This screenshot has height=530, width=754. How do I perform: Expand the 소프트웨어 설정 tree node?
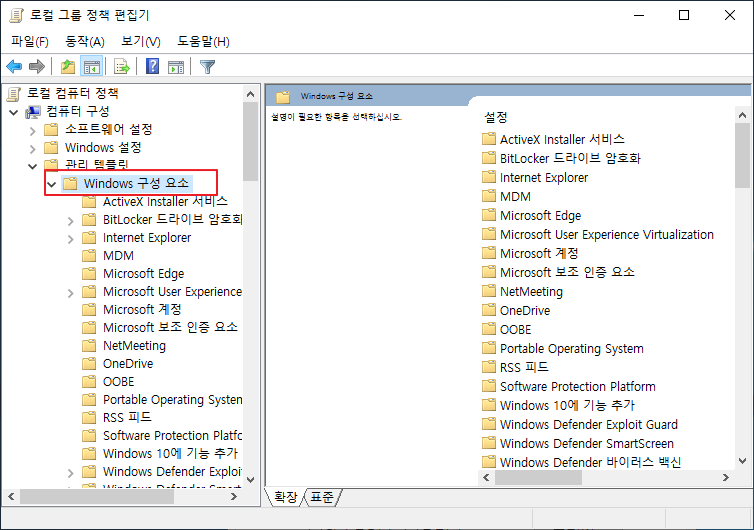[x=32, y=131]
